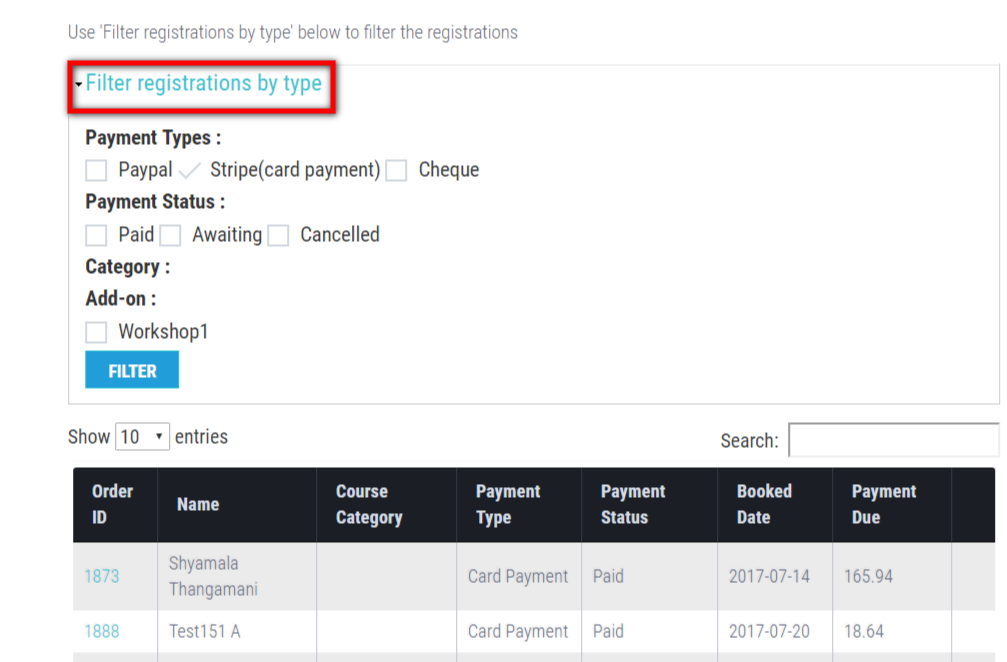Click payment due value 18.64
The image size is (1007, 662).
click(864, 632)
